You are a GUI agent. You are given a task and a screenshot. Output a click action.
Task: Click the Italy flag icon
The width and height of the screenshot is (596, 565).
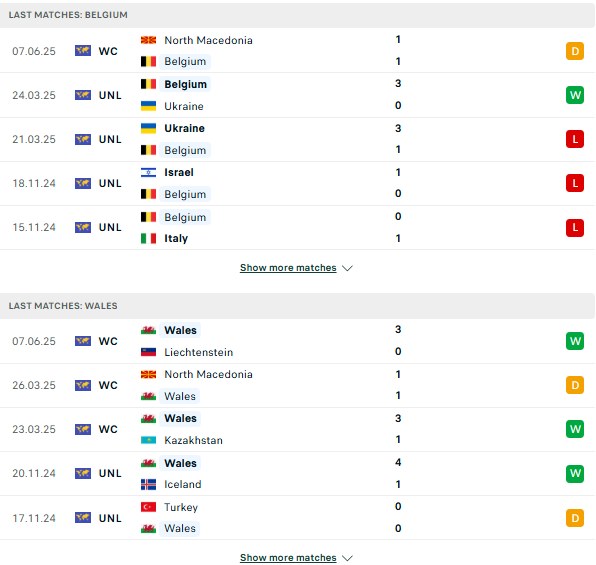148,238
